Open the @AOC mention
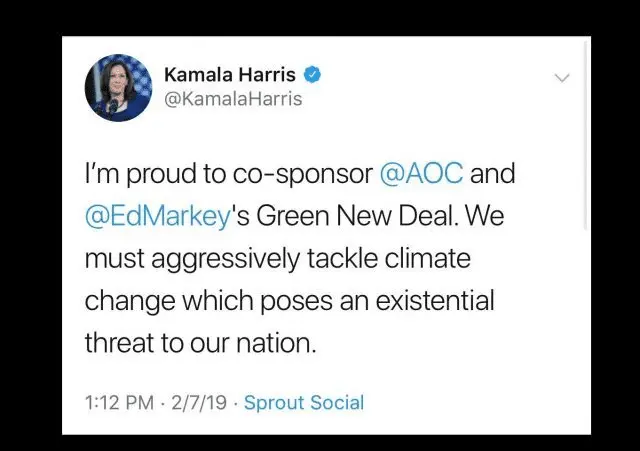Screen dimensions: 640x451 [421, 174]
